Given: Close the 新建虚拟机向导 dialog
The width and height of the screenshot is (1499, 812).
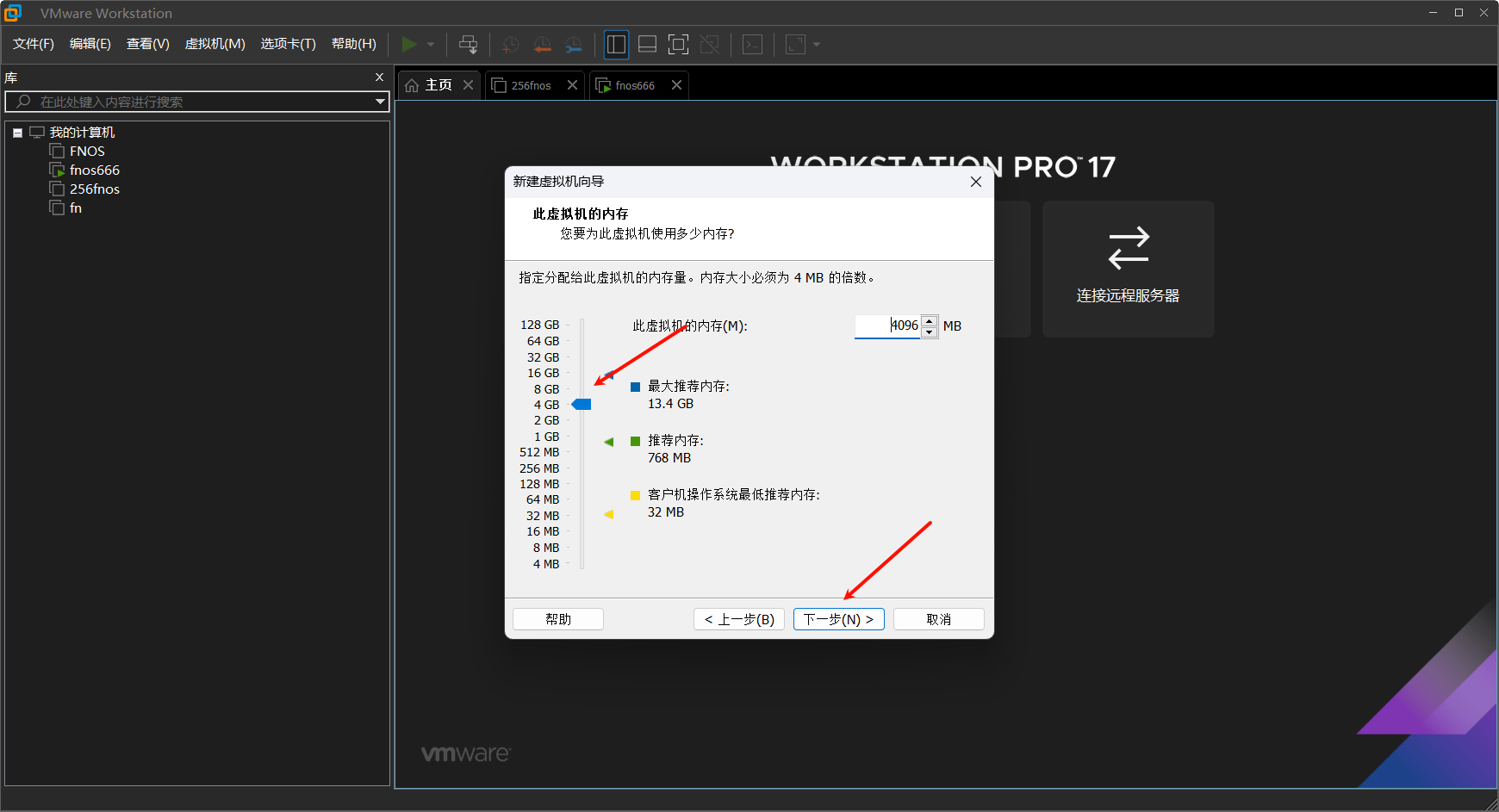Looking at the screenshot, I should click(x=975, y=182).
